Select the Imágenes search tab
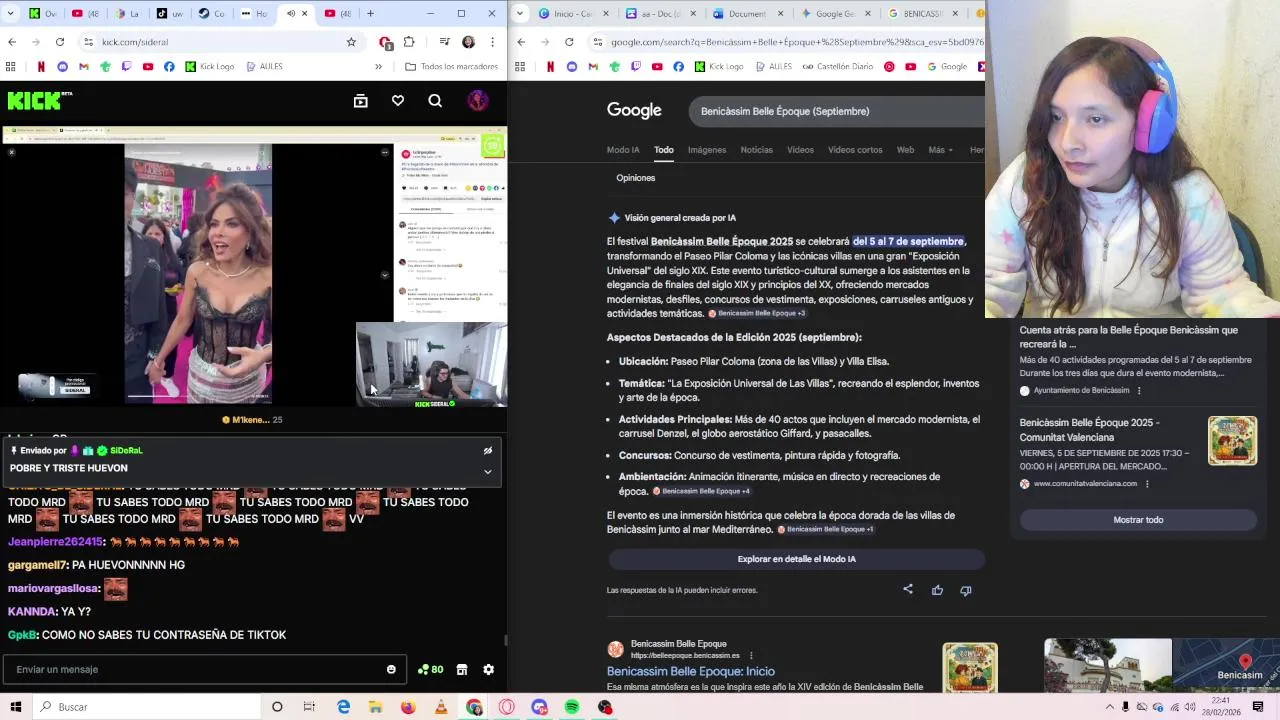 pos(707,150)
